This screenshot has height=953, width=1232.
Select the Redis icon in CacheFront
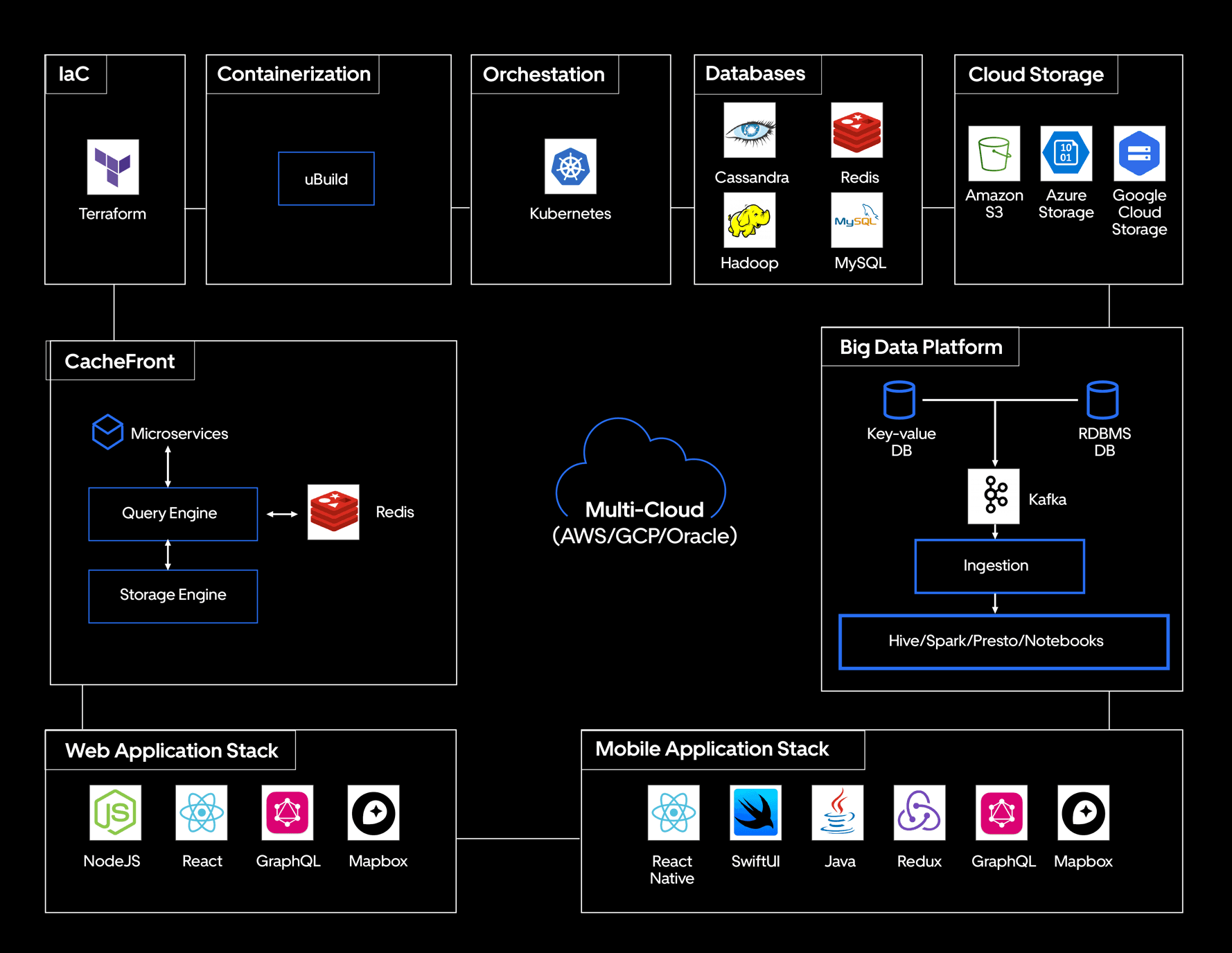(x=333, y=512)
